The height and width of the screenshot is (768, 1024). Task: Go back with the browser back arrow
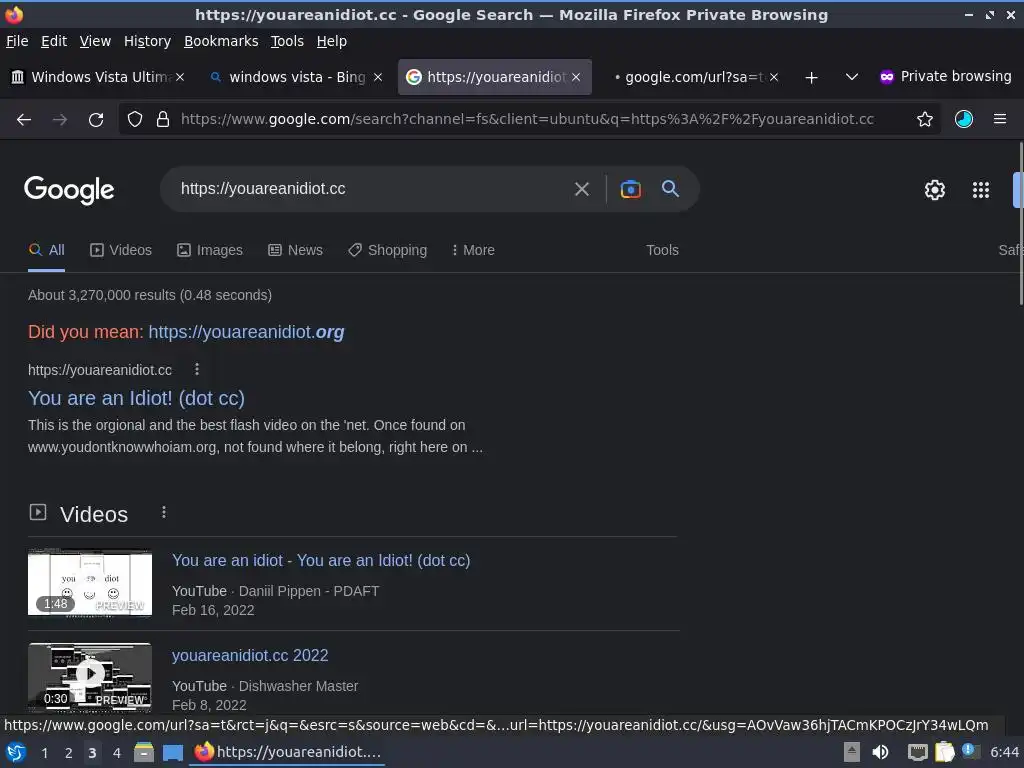(24, 120)
